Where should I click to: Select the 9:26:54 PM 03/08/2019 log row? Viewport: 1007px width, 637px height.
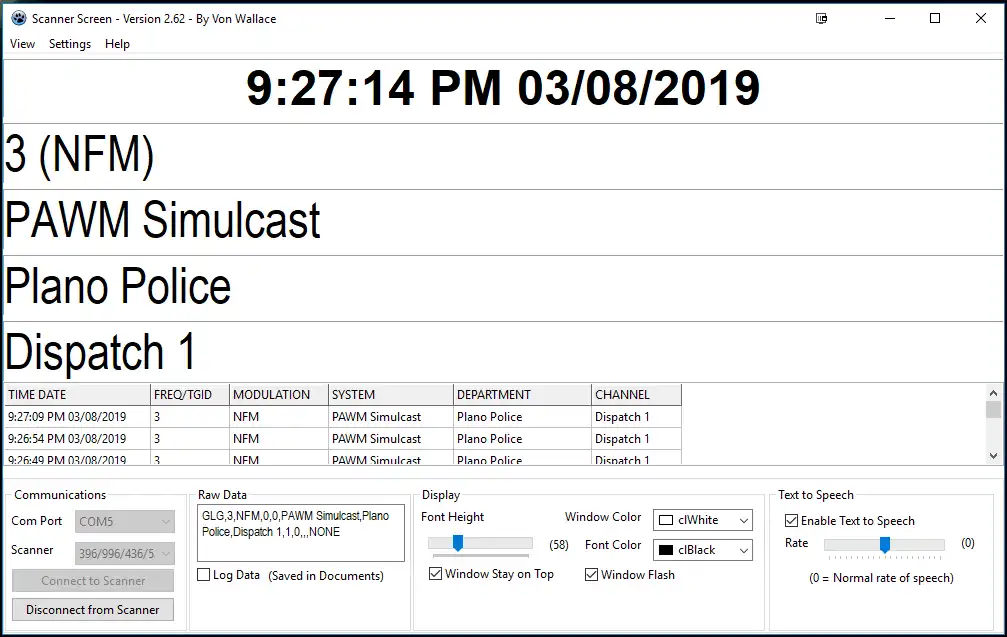343,439
